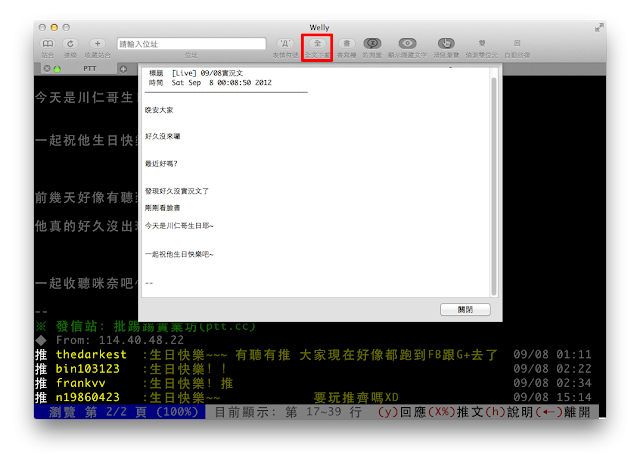Click the terminal line 一起收聽咪奈吧
The height and width of the screenshot is (466, 640).
87,283
